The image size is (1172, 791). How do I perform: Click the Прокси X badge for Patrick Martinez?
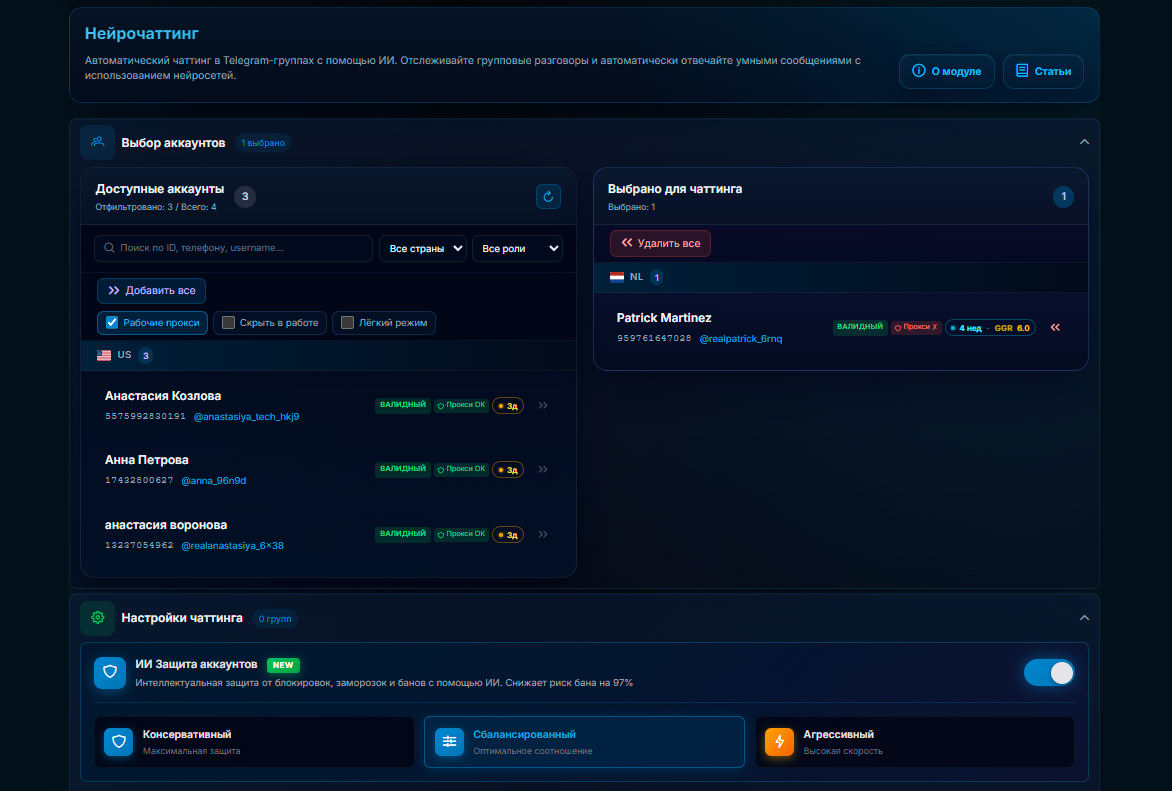click(916, 327)
